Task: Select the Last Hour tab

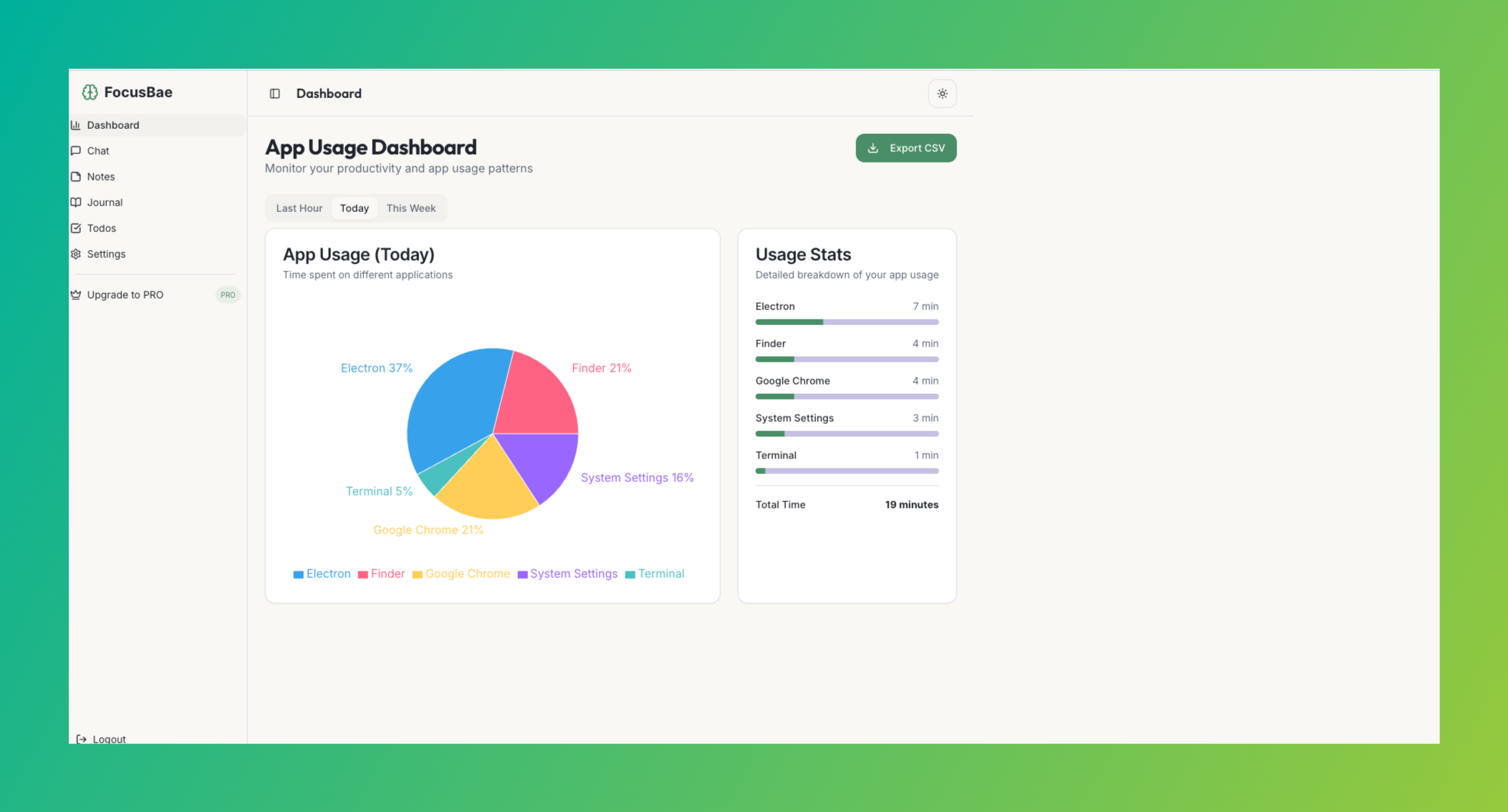Action: click(x=299, y=208)
